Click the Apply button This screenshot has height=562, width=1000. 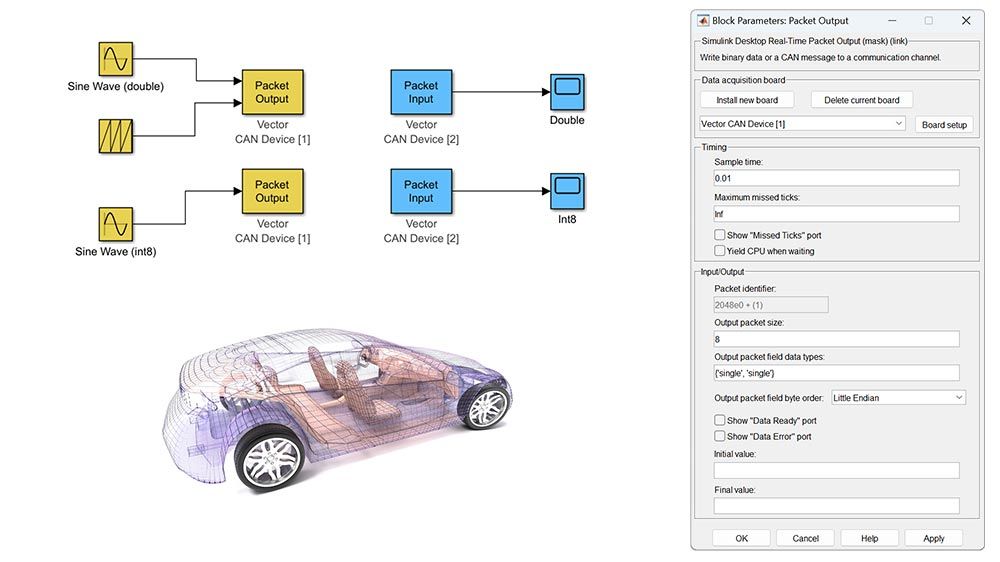pyautogui.click(x=933, y=538)
